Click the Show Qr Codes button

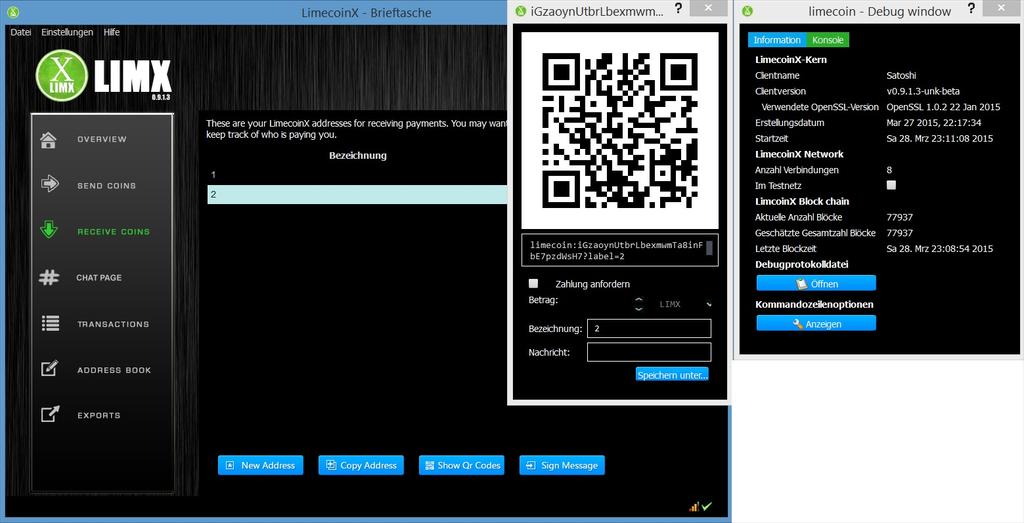[x=462, y=466]
